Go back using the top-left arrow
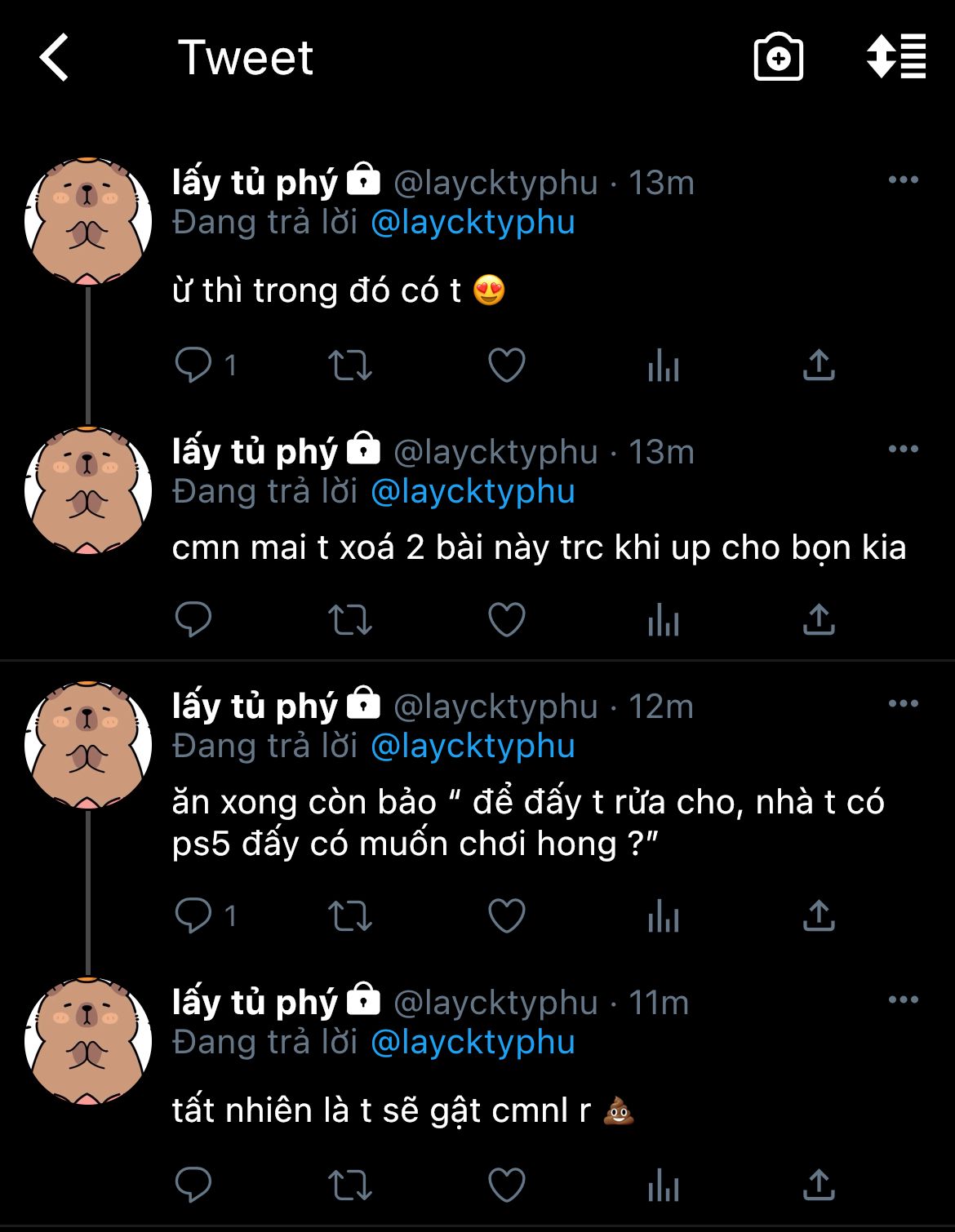This screenshot has height=1232, width=955. coord(54,57)
